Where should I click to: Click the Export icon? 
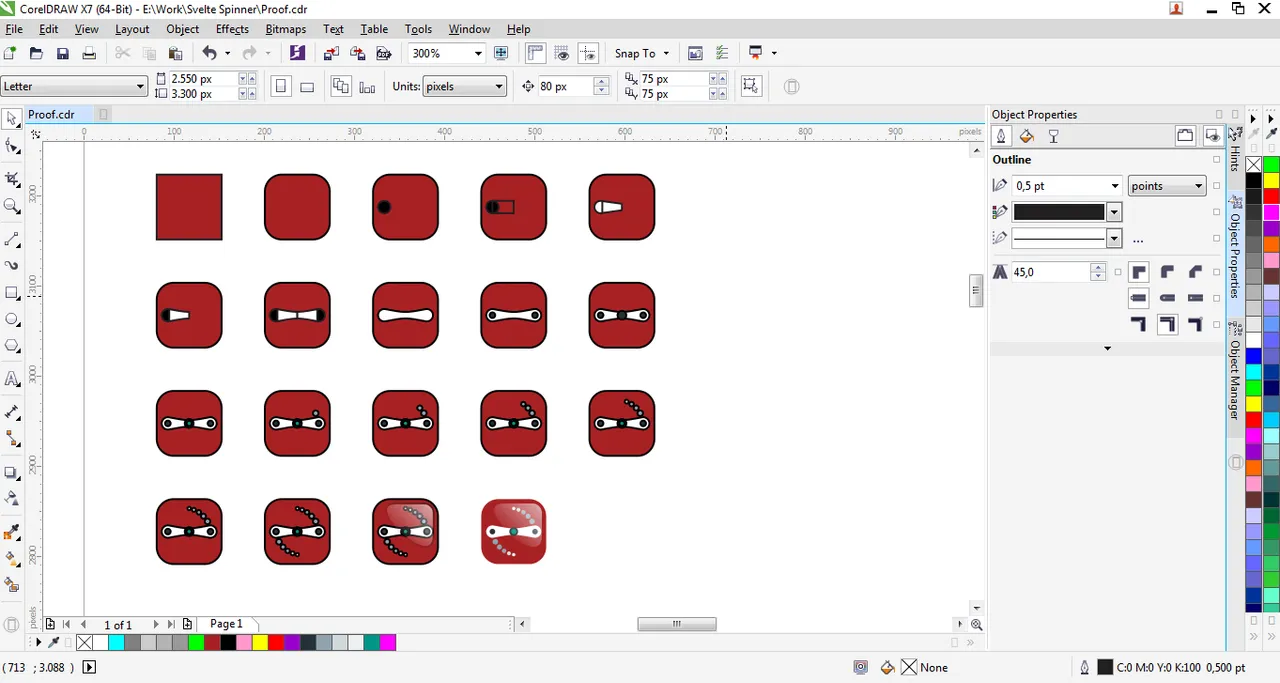pos(356,53)
